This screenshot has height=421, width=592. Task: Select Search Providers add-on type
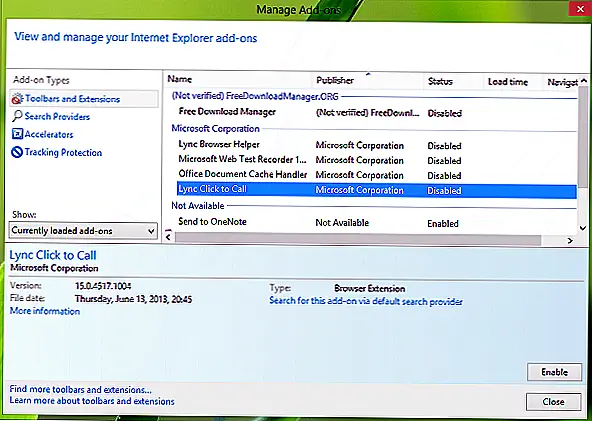click(57, 116)
